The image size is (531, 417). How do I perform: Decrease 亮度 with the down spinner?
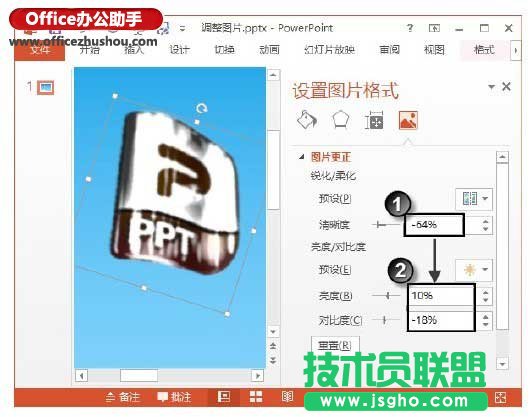pyautogui.click(x=486, y=300)
